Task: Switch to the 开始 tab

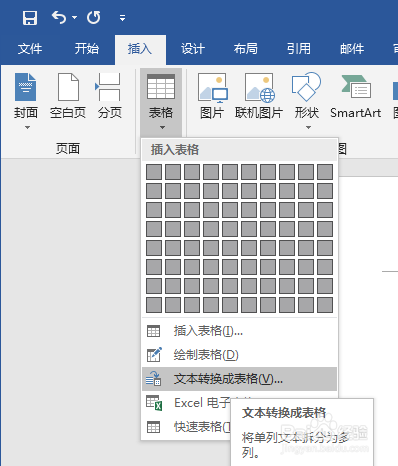Action: (87, 49)
